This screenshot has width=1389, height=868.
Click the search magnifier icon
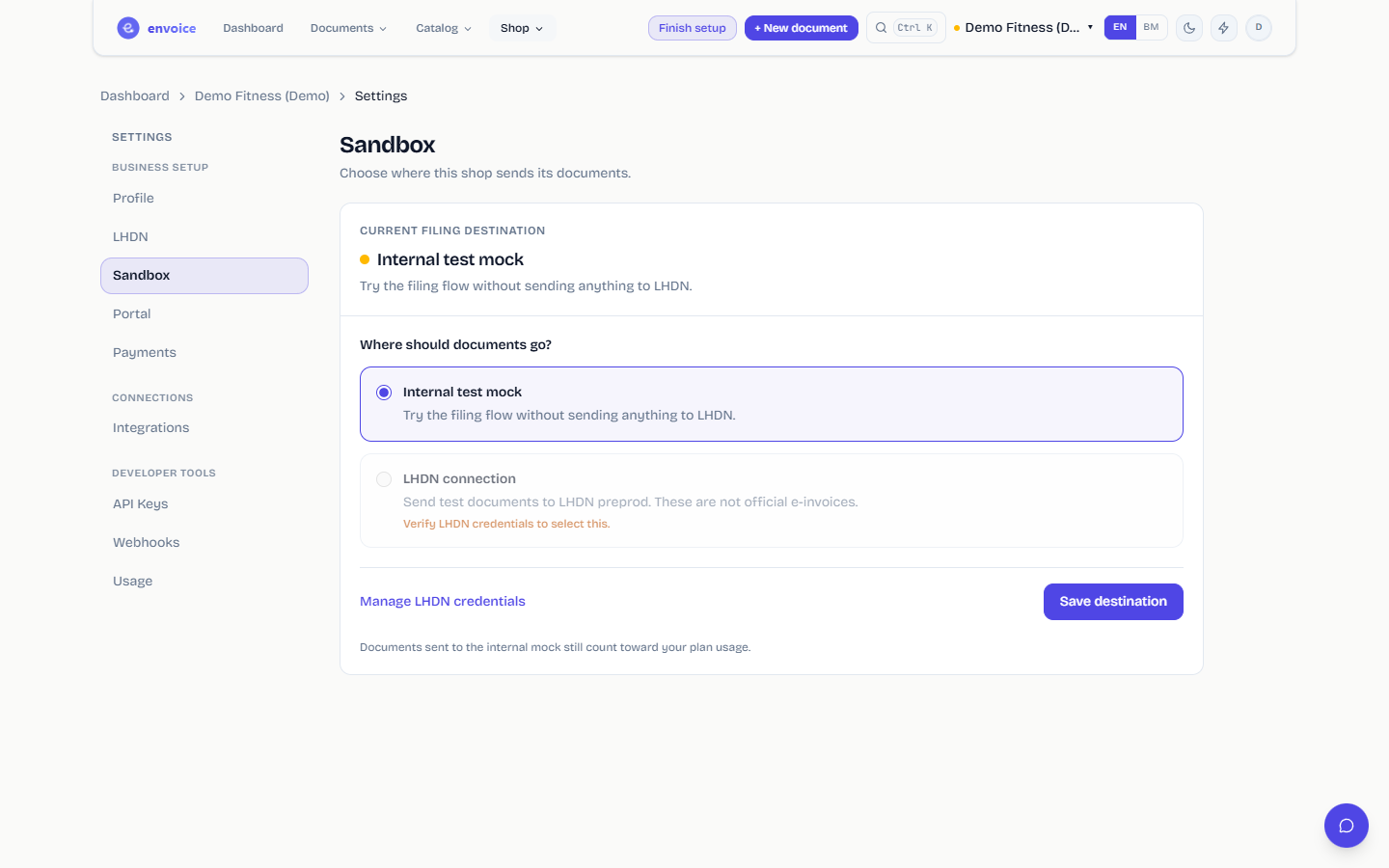pos(881,28)
